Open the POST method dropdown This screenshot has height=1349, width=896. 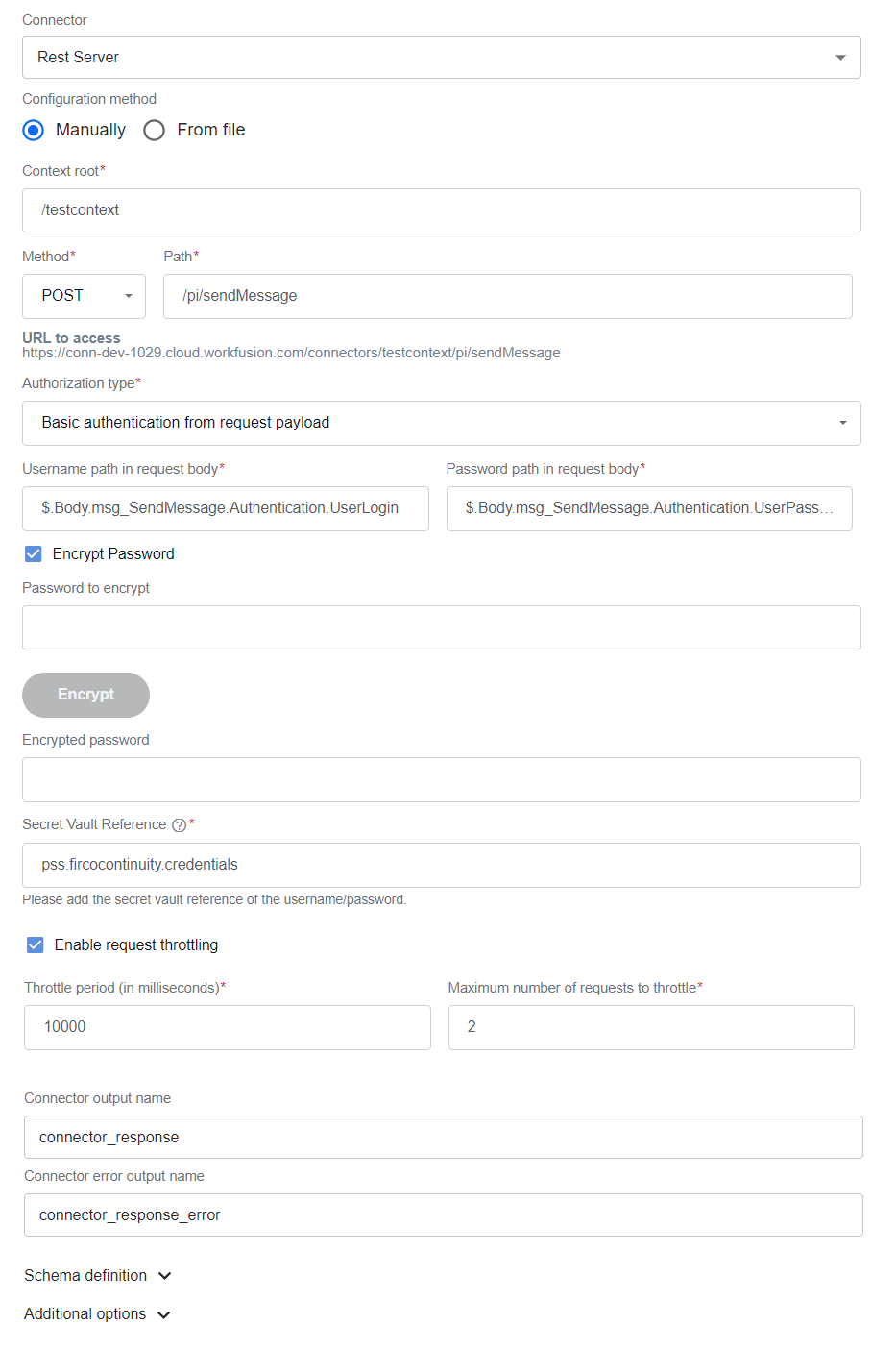(84, 296)
